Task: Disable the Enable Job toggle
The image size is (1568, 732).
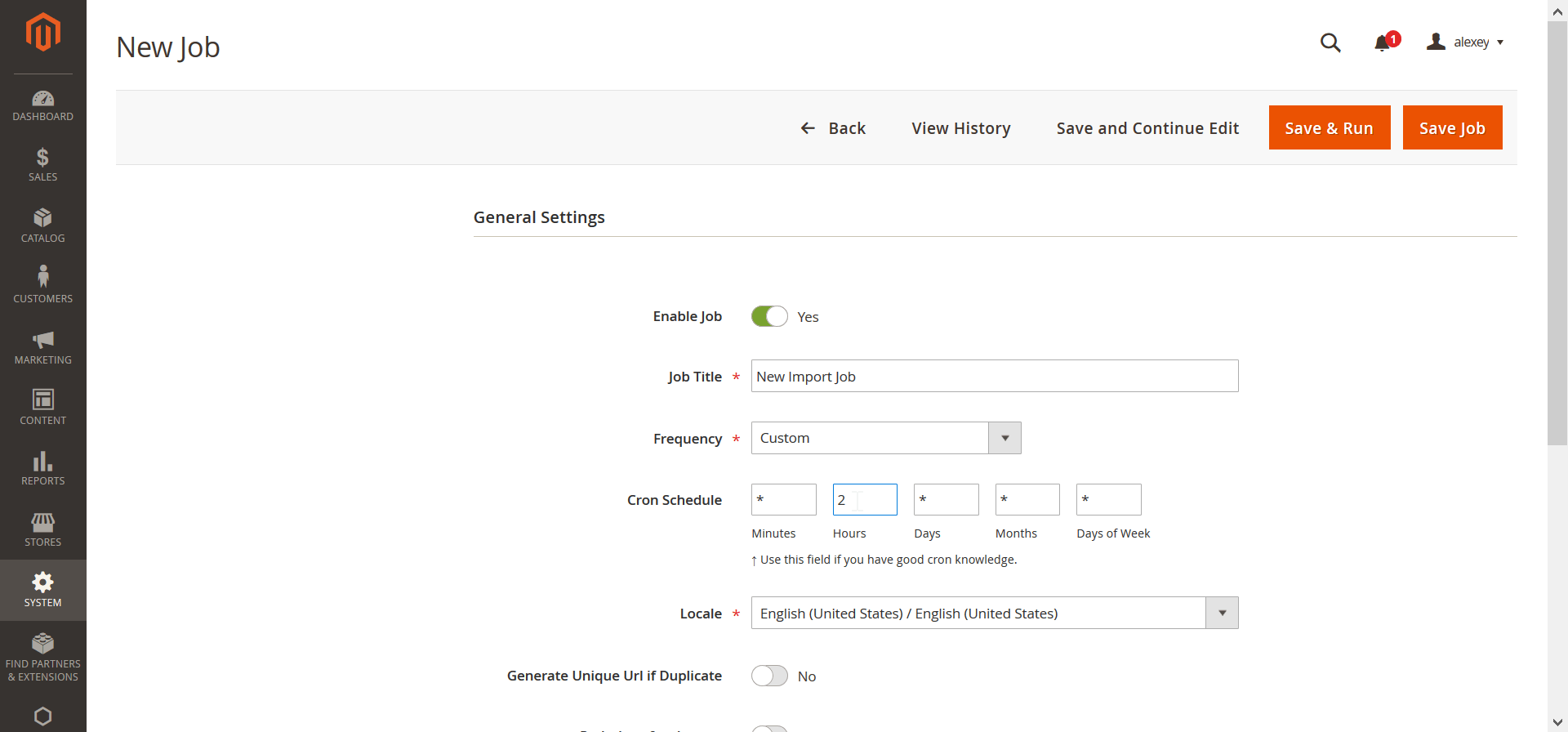Action: pos(769,316)
